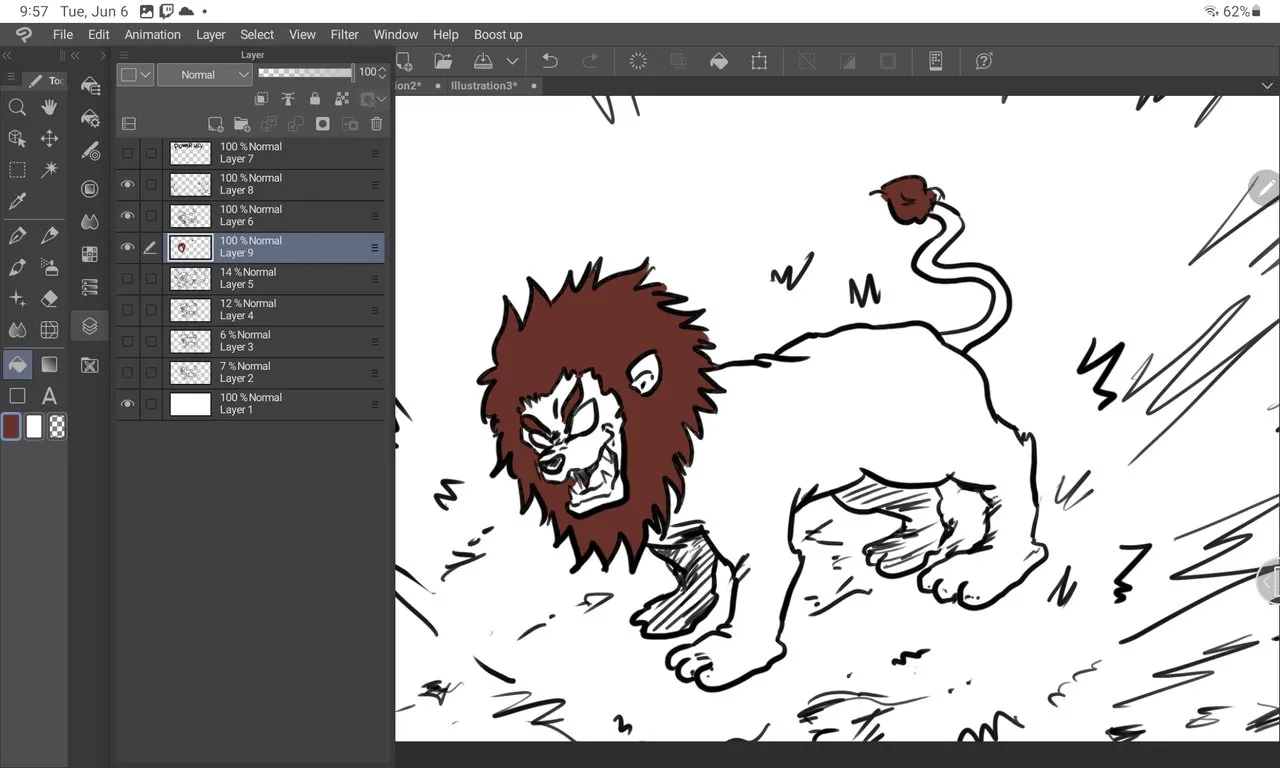Image resolution: width=1280 pixels, height=768 pixels.
Task: Select the Hand move-canvas tool
Action: point(49,107)
